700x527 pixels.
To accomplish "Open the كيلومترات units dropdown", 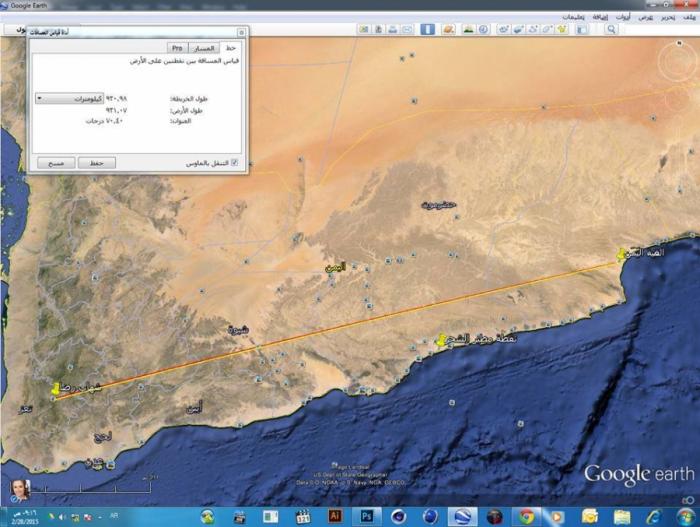I will 71,99.
